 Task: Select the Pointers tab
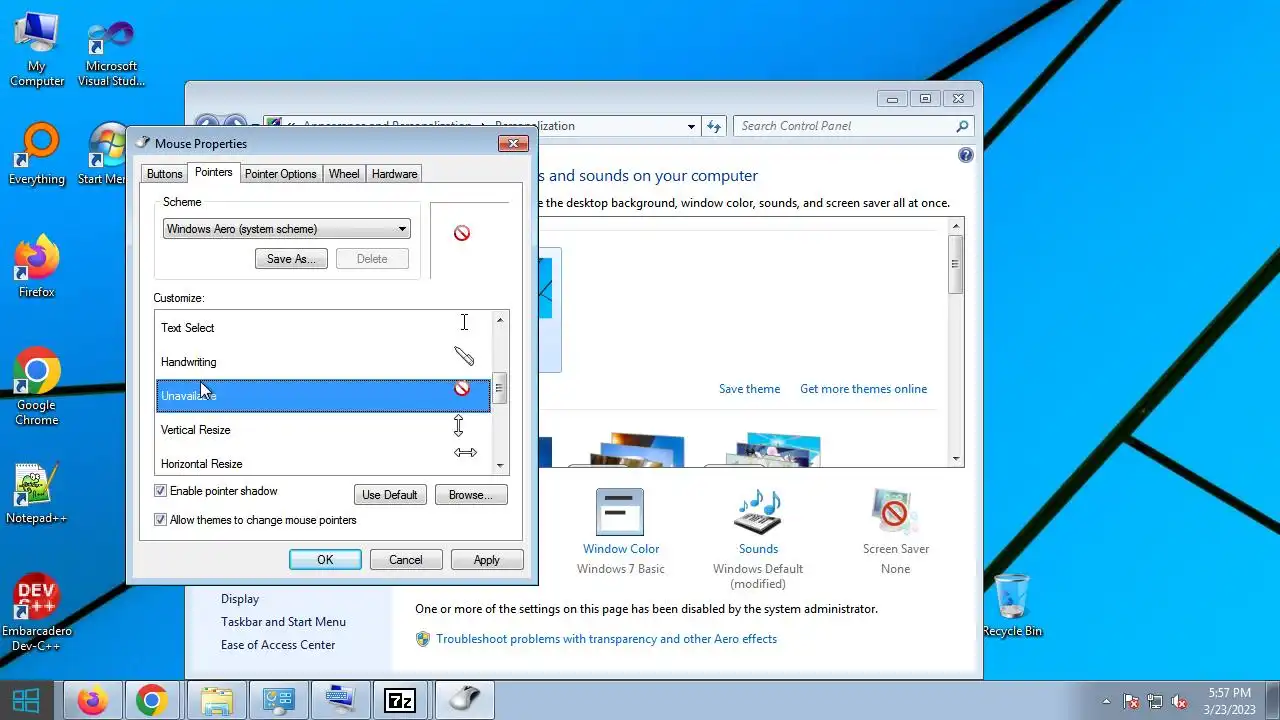[213, 172]
